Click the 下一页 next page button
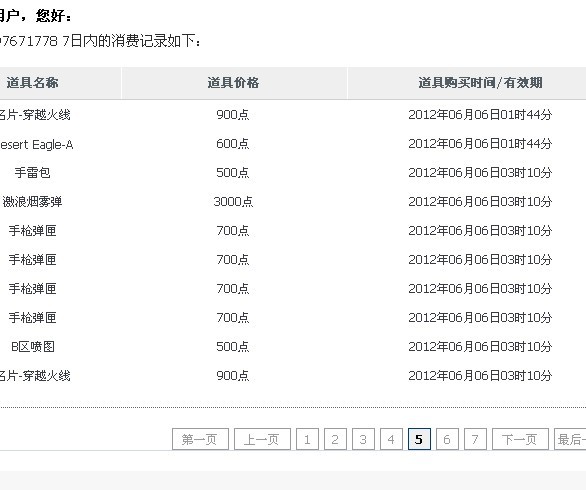 click(x=520, y=439)
